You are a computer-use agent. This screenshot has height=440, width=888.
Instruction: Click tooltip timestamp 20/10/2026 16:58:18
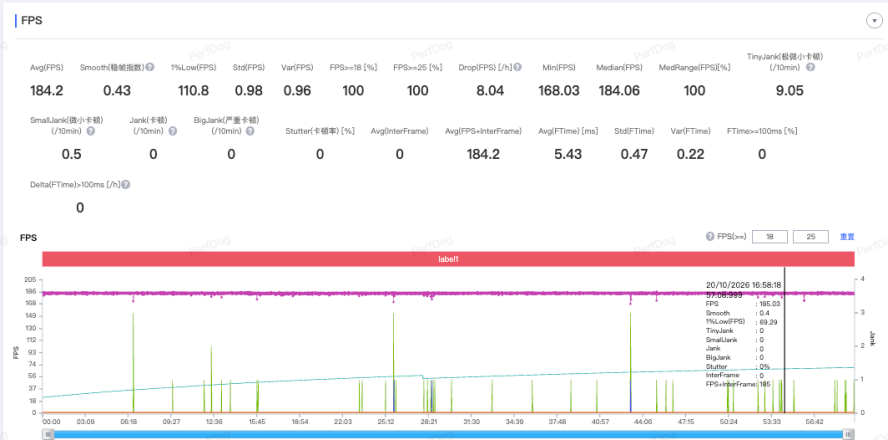745,285
